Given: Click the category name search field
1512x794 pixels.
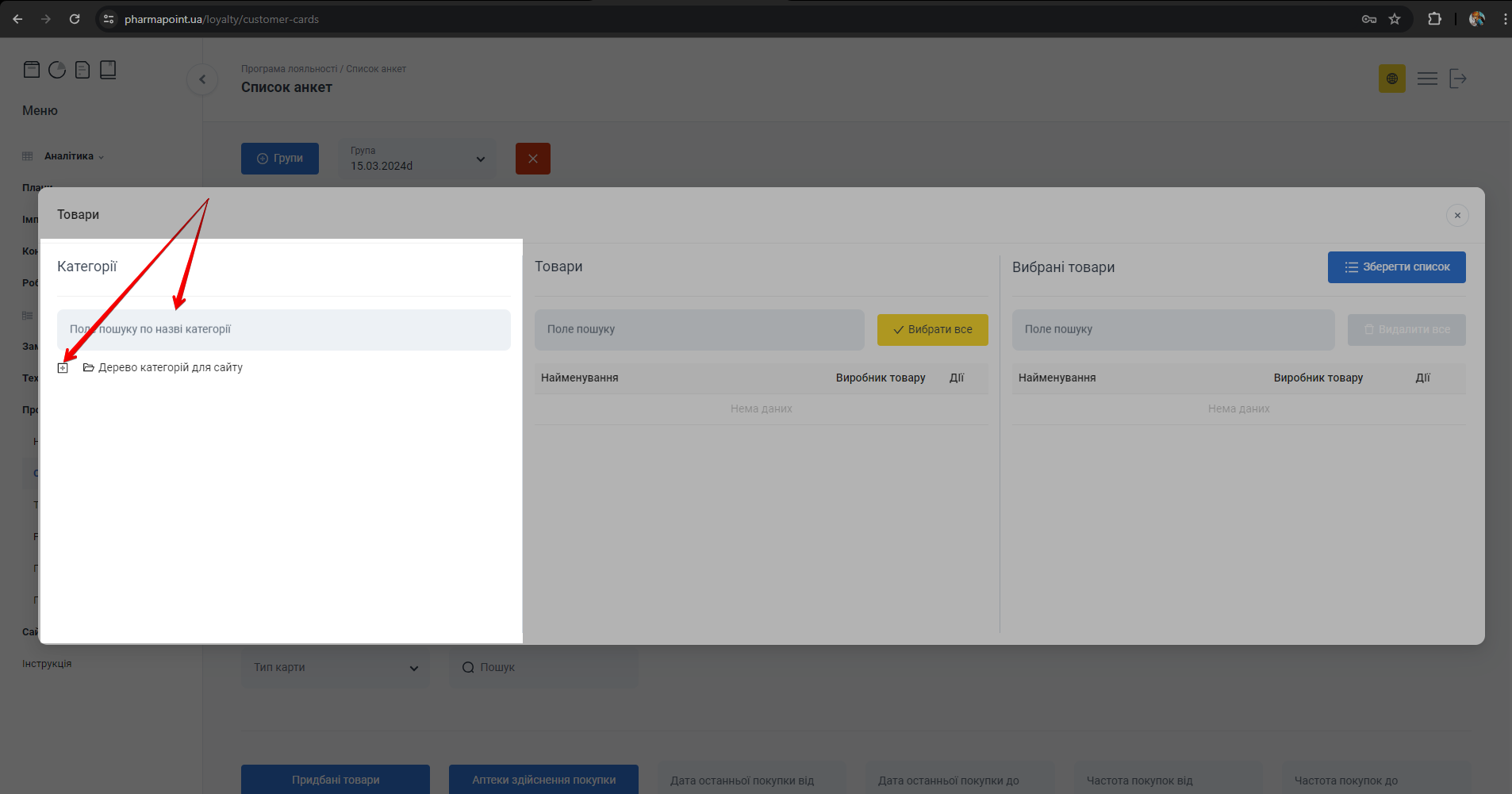Looking at the screenshot, I should (283, 329).
